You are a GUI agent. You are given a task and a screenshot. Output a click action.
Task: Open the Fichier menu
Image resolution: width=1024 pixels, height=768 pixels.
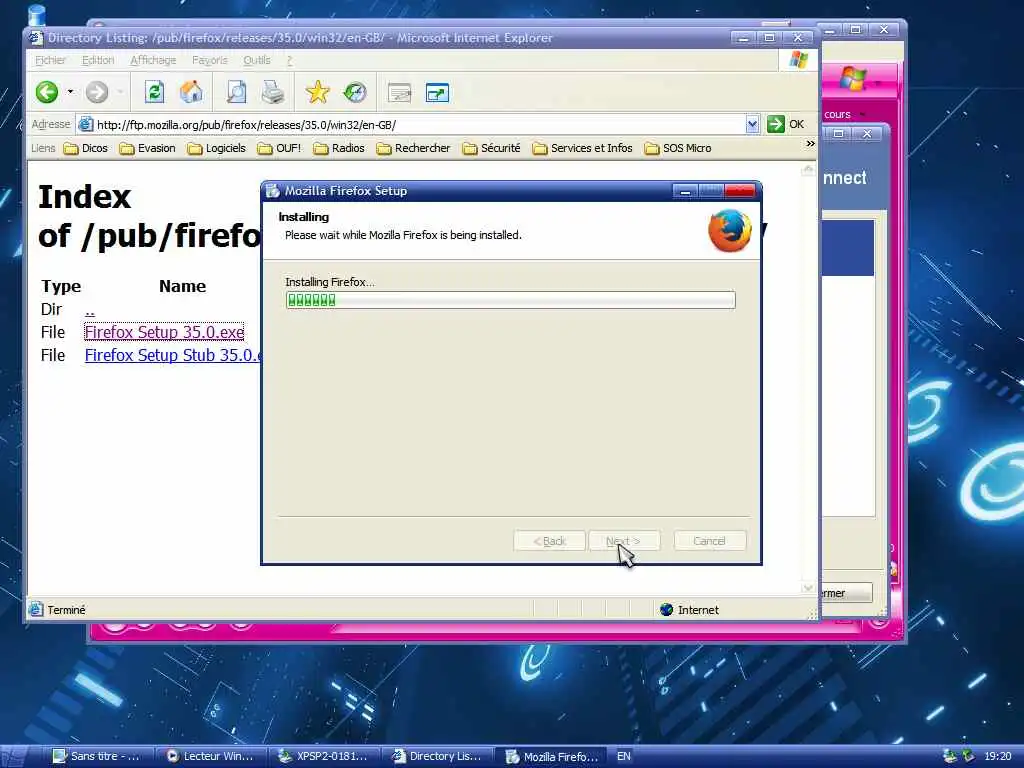point(50,60)
